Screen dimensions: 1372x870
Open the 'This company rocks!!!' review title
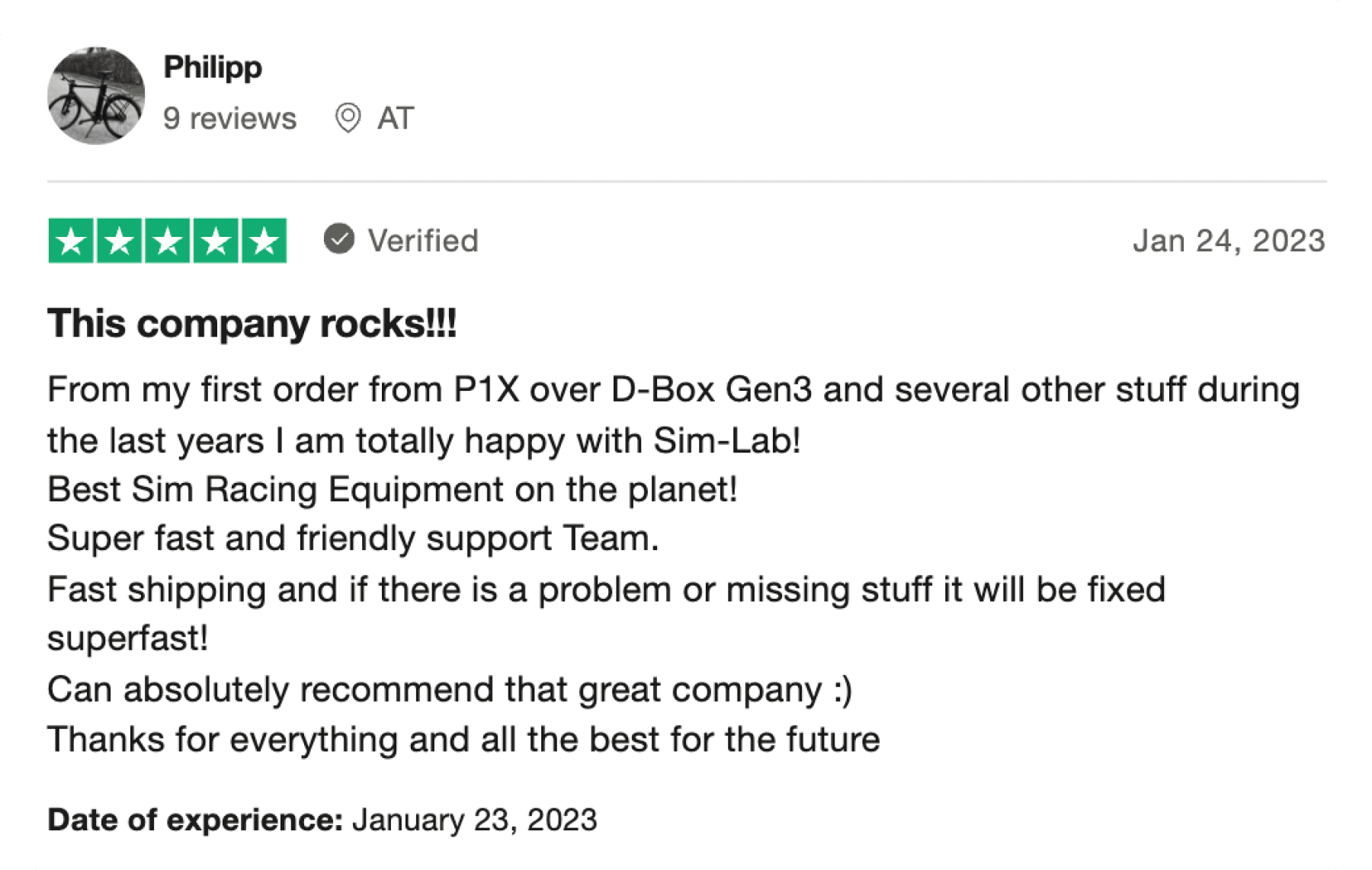(x=252, y=324)
